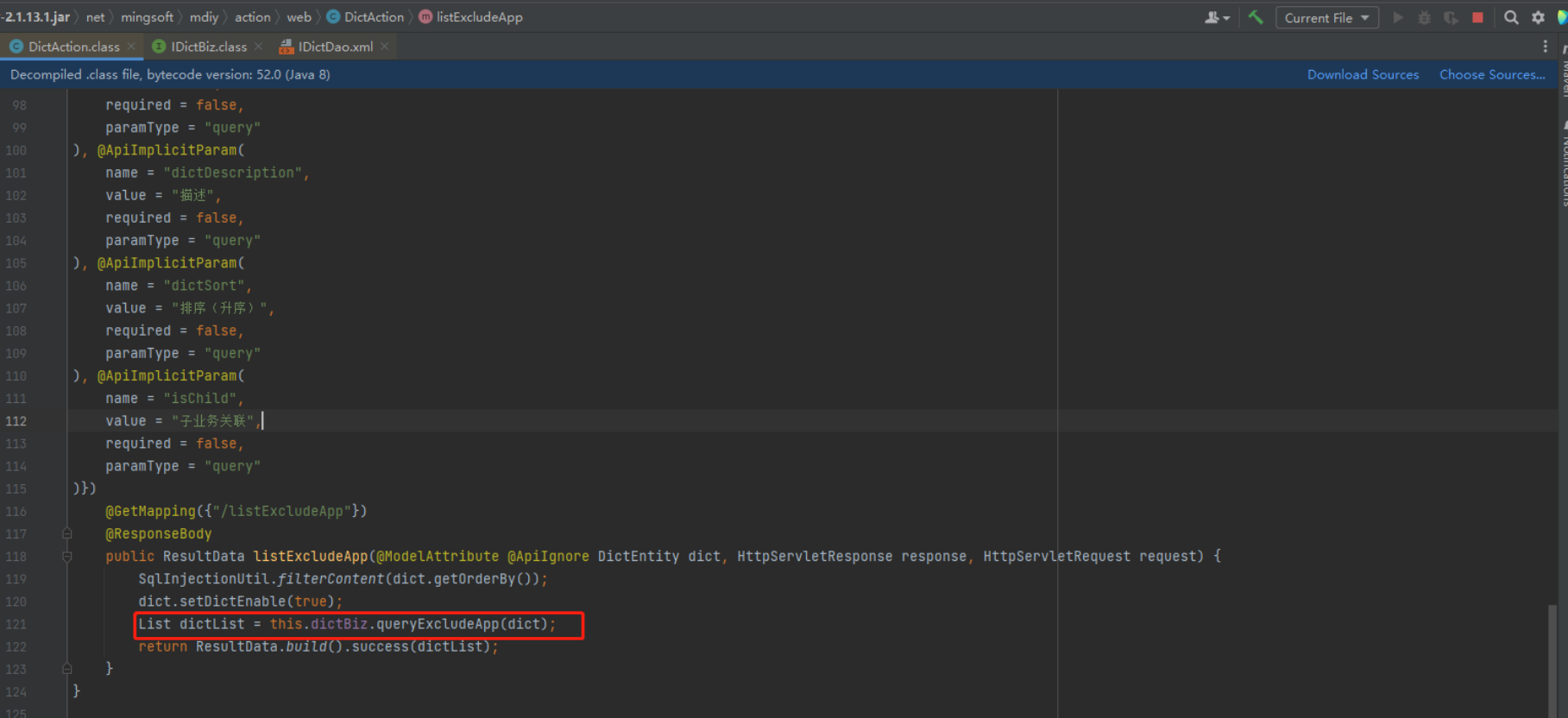The image size is (1568, 718).
Task: Select the jar breadcrumb segment
Action: pos(35,17)
